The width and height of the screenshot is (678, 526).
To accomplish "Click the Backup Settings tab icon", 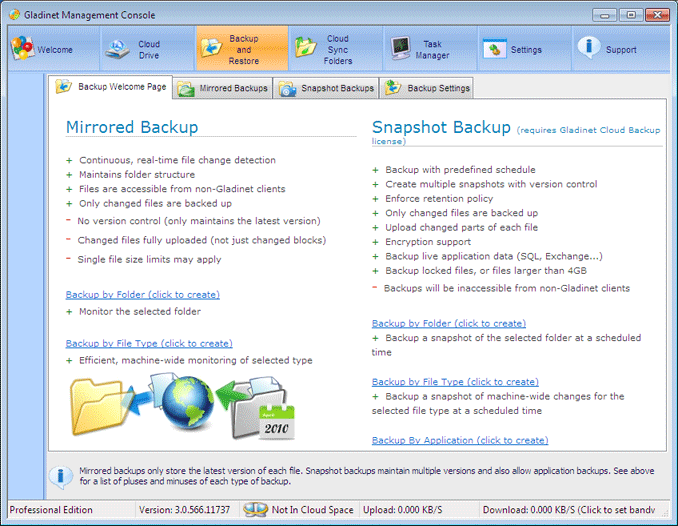I will coord(393,87).
